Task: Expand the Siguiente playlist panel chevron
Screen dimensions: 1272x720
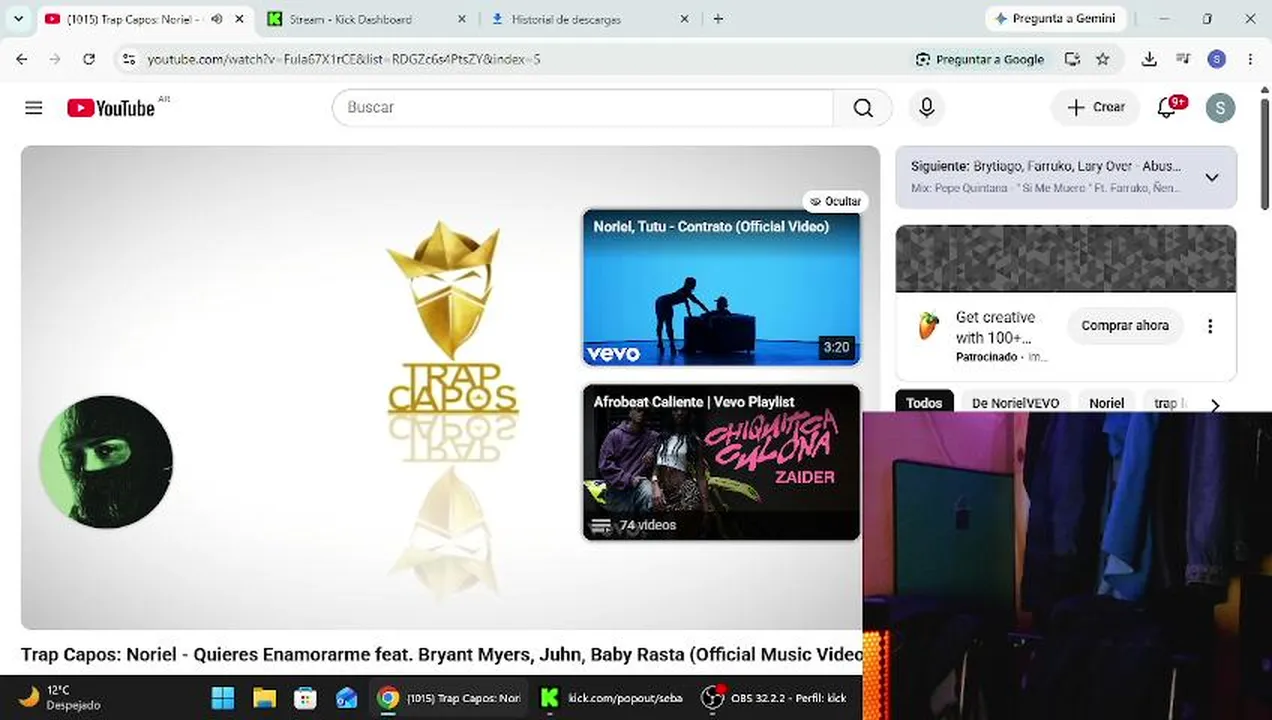Action: [x=1212, y=177]
